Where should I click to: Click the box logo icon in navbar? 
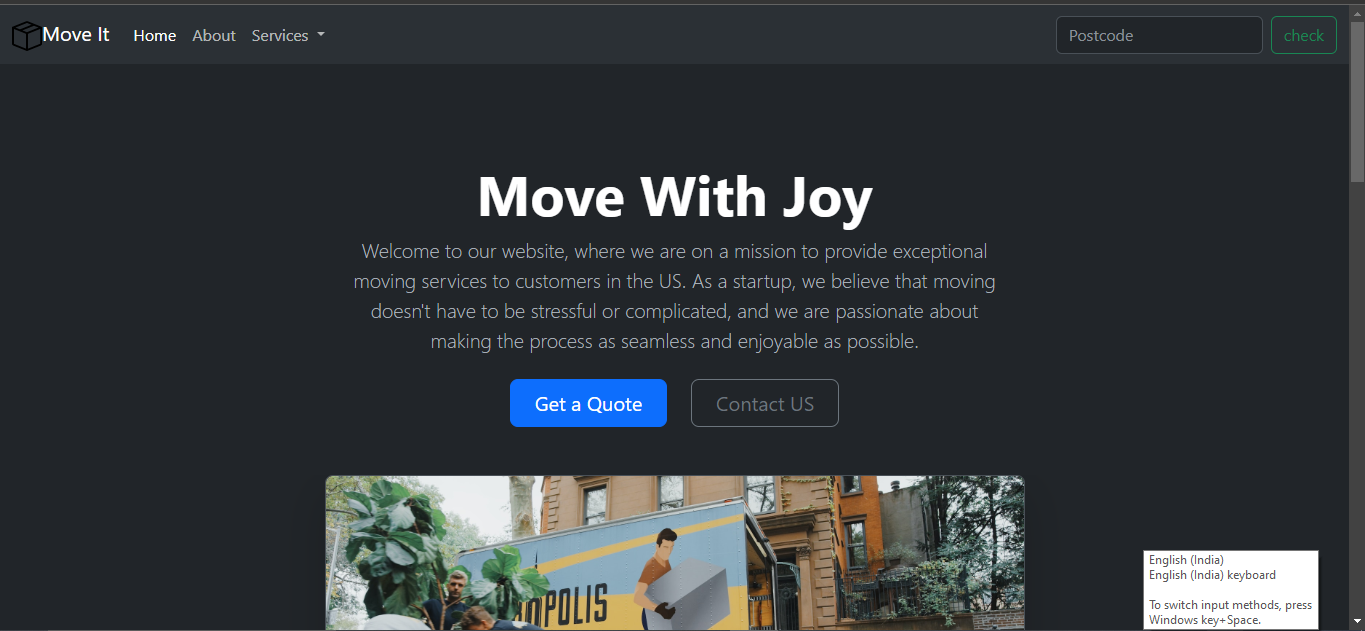coord(27,36)
